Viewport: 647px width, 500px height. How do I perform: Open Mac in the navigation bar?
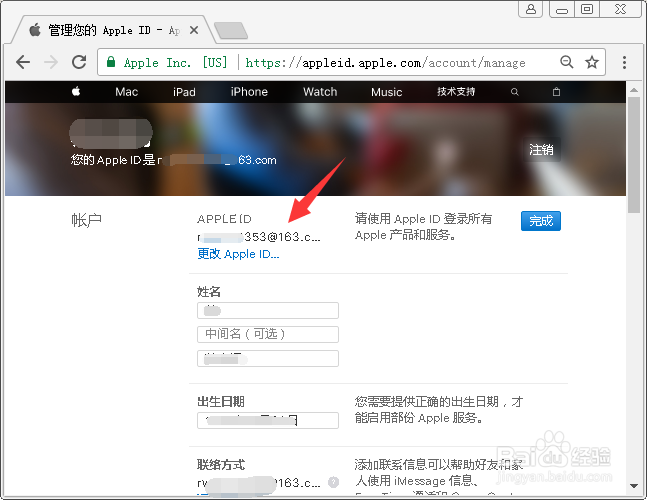126,92
